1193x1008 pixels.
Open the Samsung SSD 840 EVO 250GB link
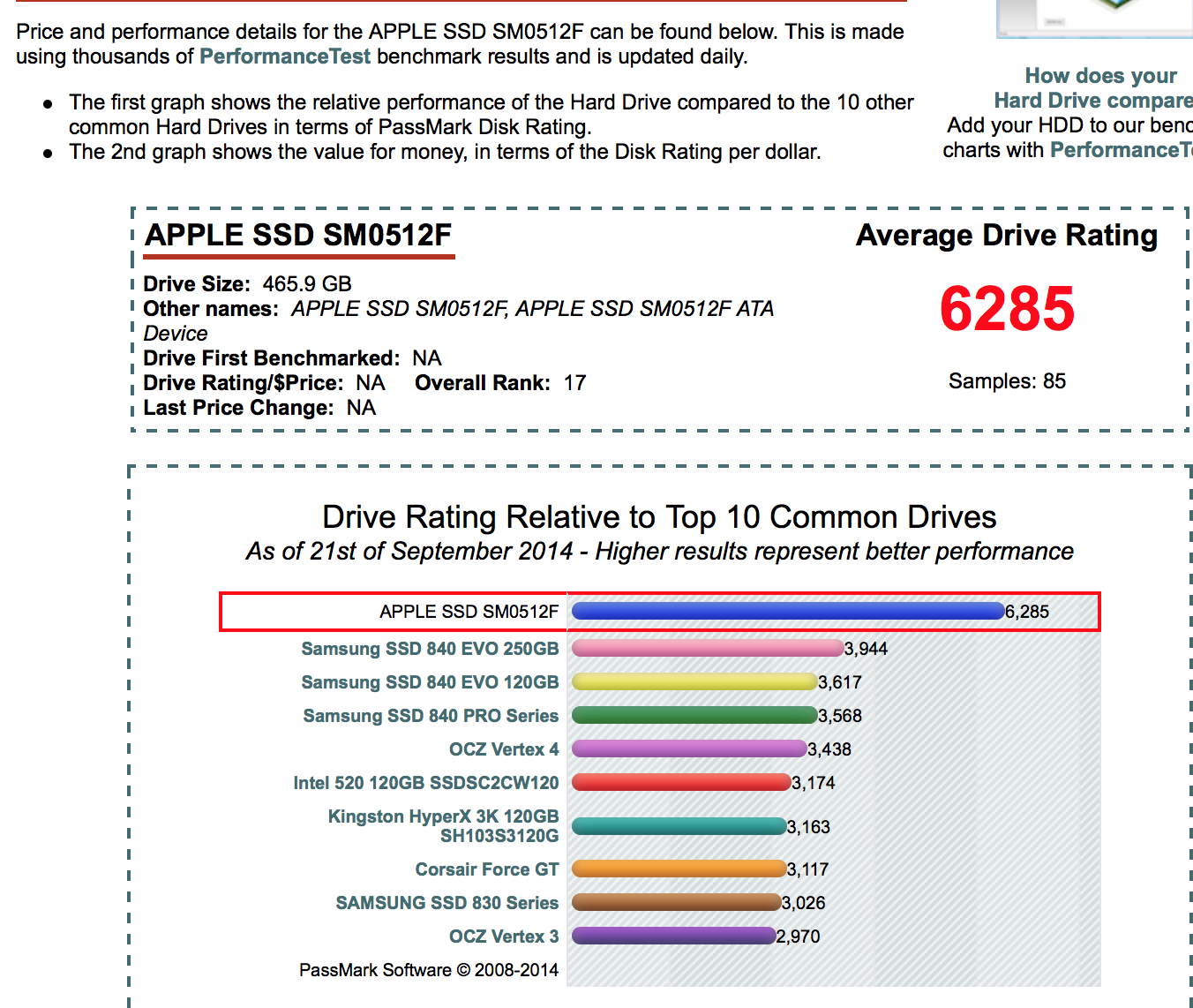click(430, 649)
